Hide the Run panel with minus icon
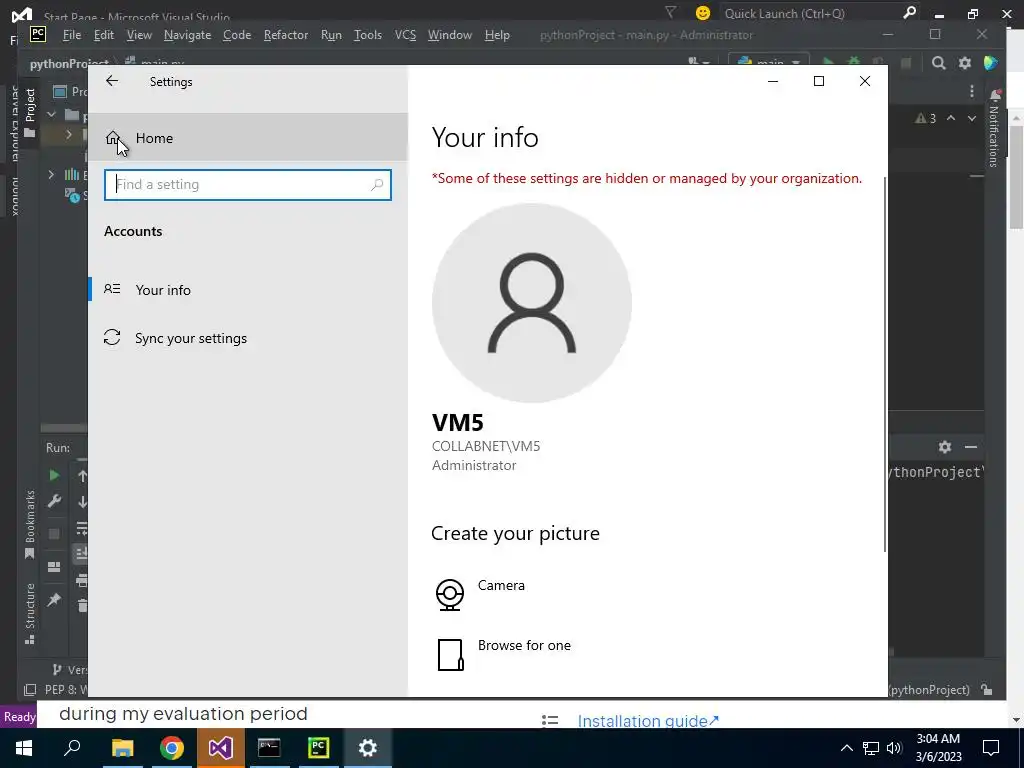This screenshot has height=768, width=1024. (x=970, y=447)
